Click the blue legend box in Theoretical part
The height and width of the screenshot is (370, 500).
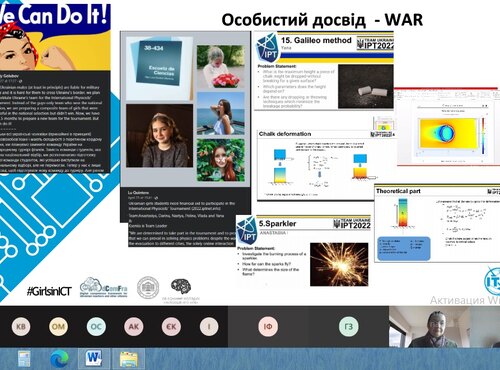pos(404,248)
